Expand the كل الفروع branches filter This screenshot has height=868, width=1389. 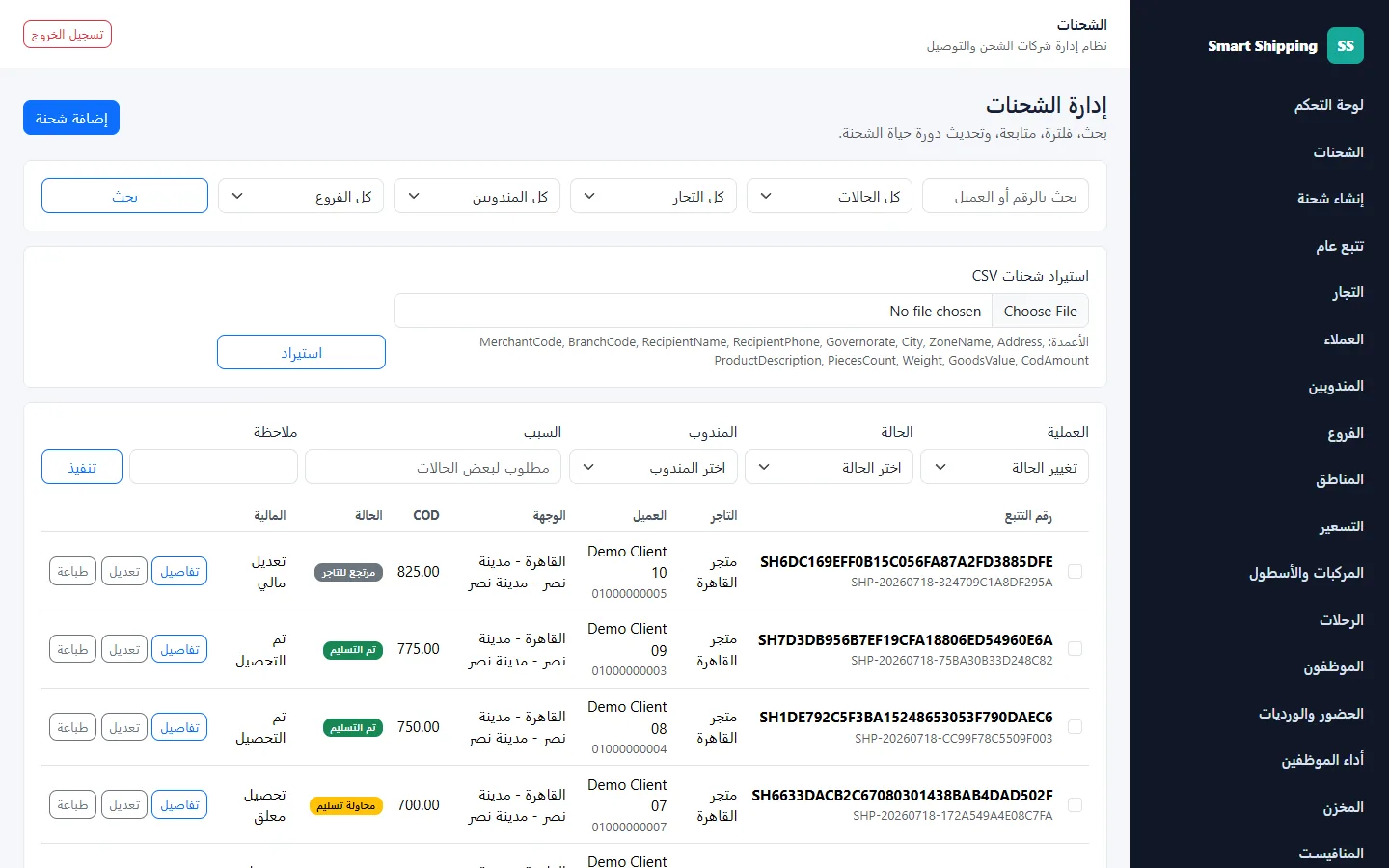301,196
